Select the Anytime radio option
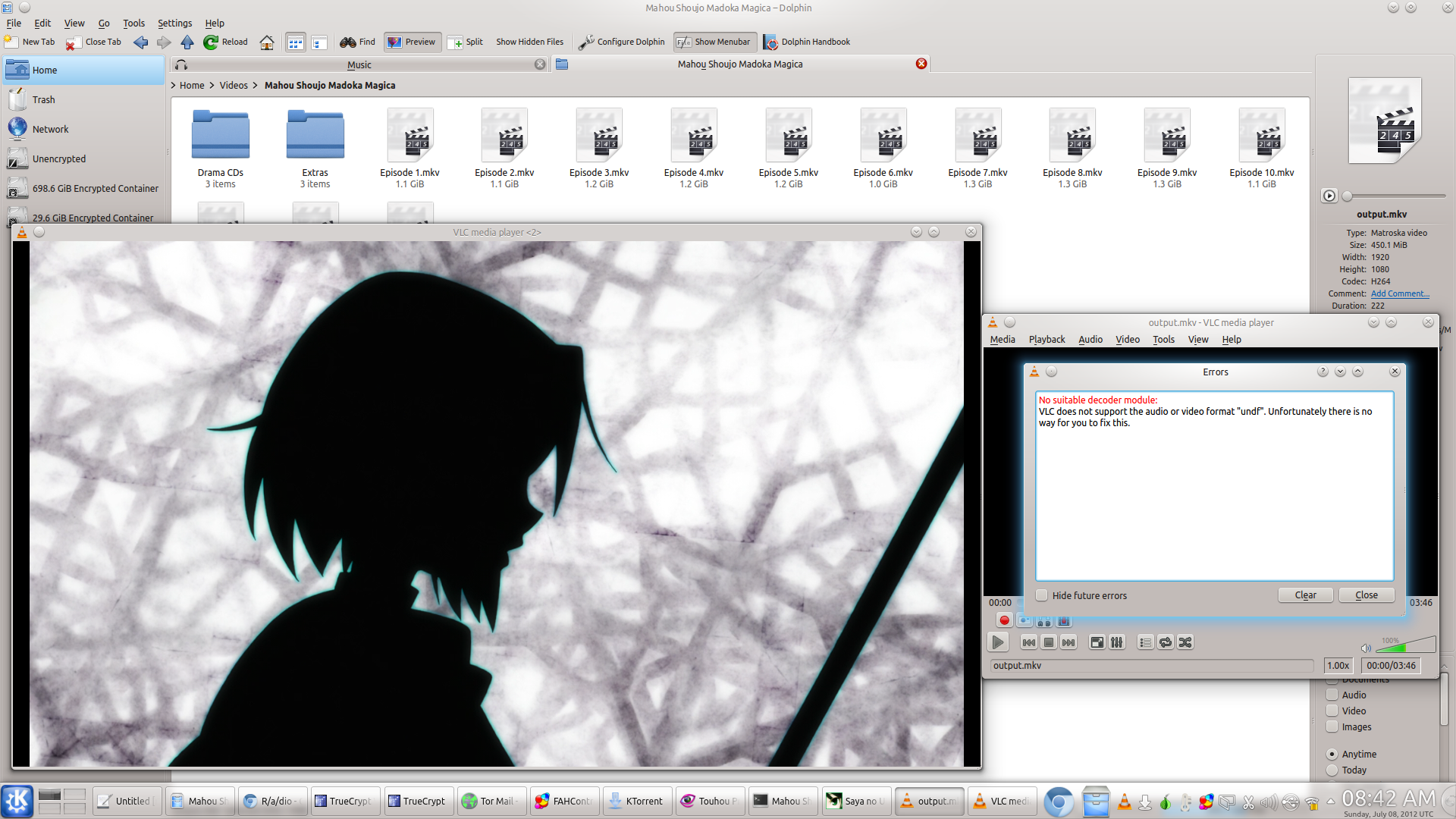The height and width of the screenshot is (819, 1456). click(1332, 754)
